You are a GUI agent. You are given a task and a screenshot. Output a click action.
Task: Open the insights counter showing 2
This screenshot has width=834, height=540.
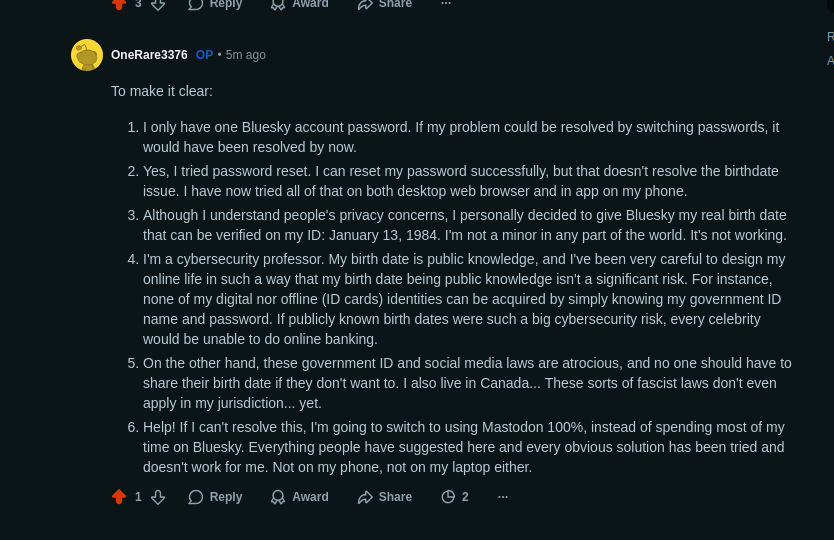[x=455, y=497]
